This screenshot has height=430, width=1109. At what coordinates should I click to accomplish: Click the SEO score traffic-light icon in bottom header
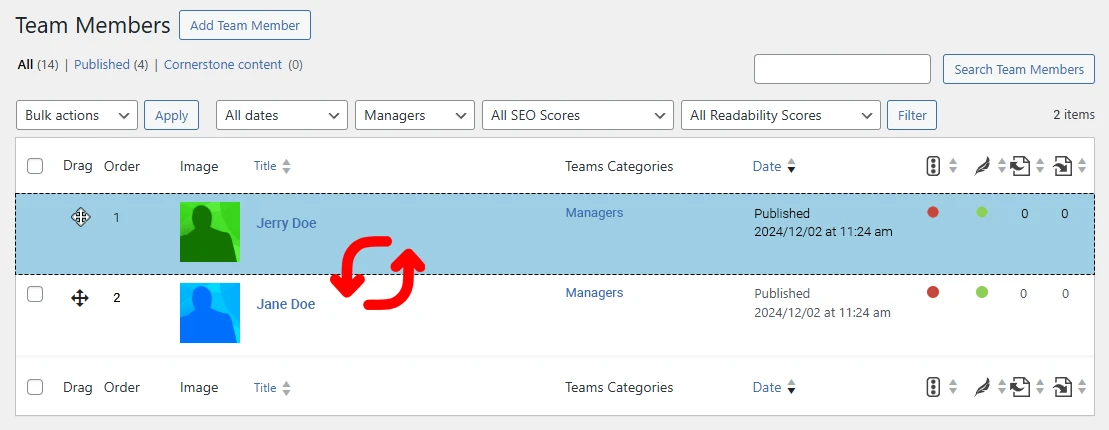(932, 387)
